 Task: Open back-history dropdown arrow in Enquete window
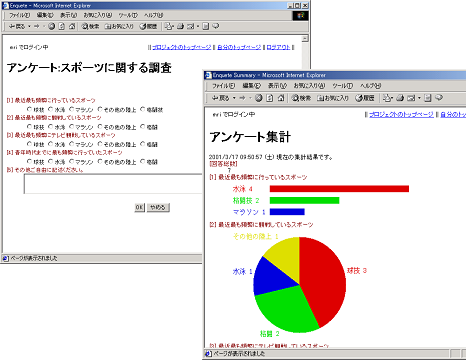[29, 26]
